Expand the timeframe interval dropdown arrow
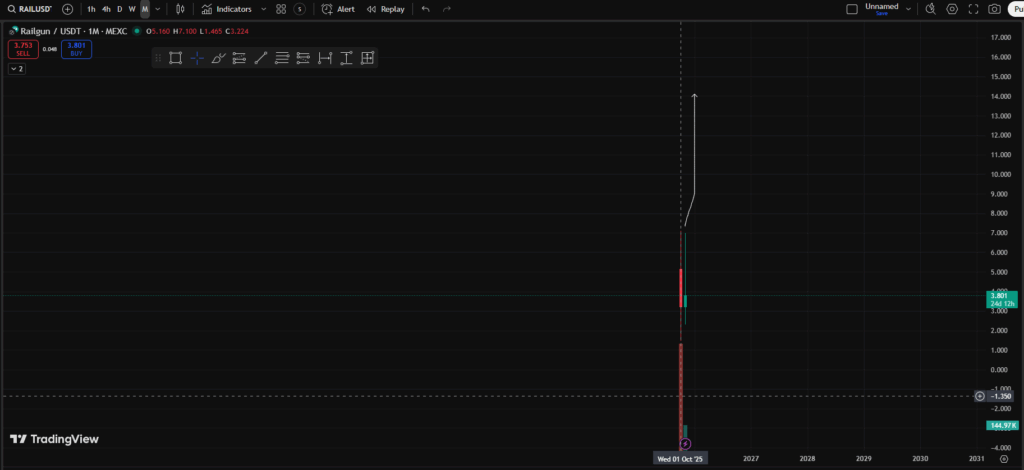Image resolution: width=1024 pixels, height=470 pixels. [x=158, y=9]
